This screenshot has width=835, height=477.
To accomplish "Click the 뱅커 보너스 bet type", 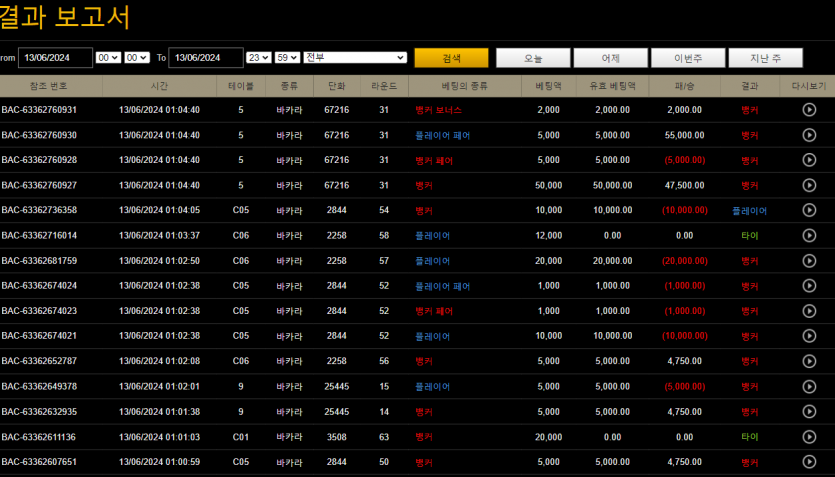I will point(438,110).
